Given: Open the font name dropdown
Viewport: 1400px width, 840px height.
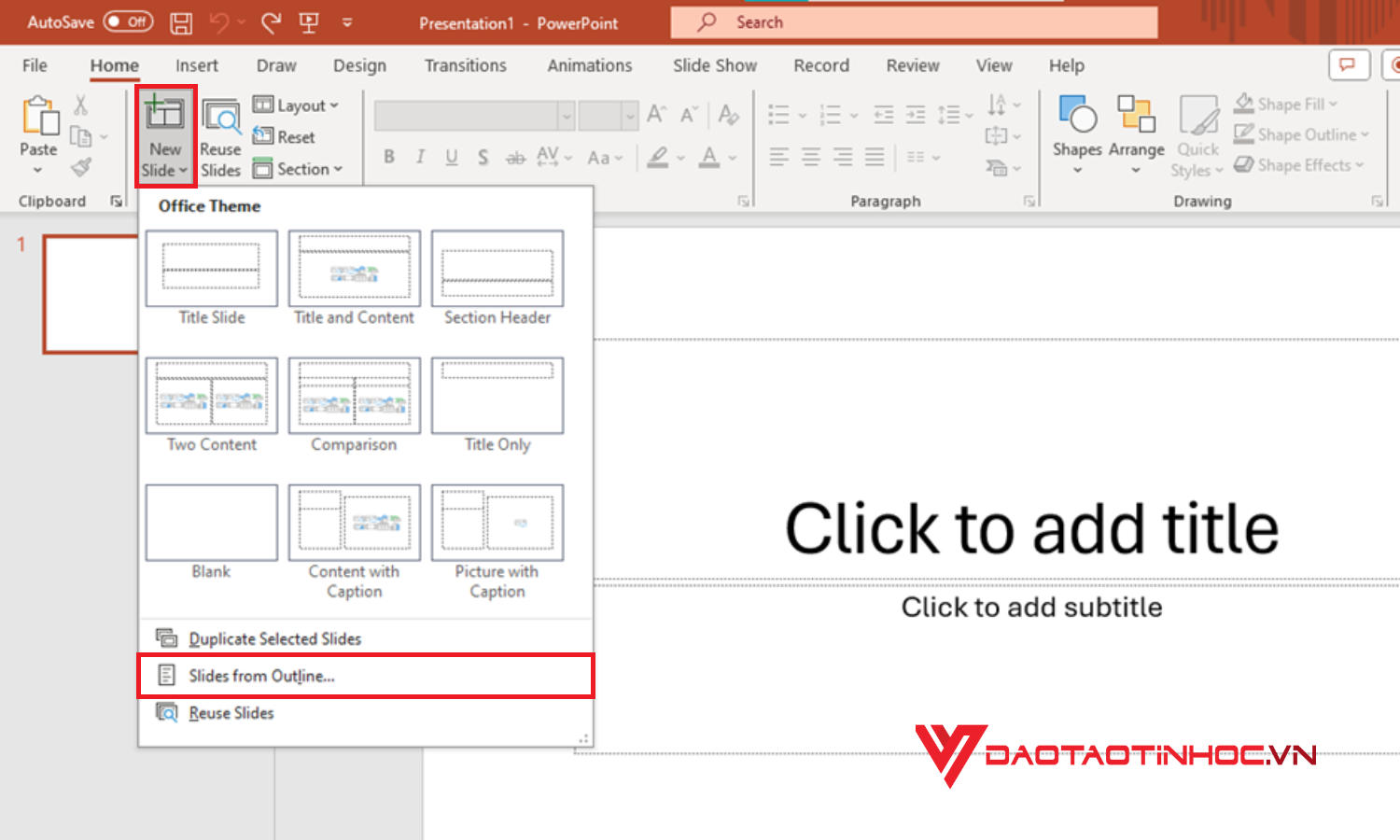Looking at the screenshot, I should click(x=567, y=114).
